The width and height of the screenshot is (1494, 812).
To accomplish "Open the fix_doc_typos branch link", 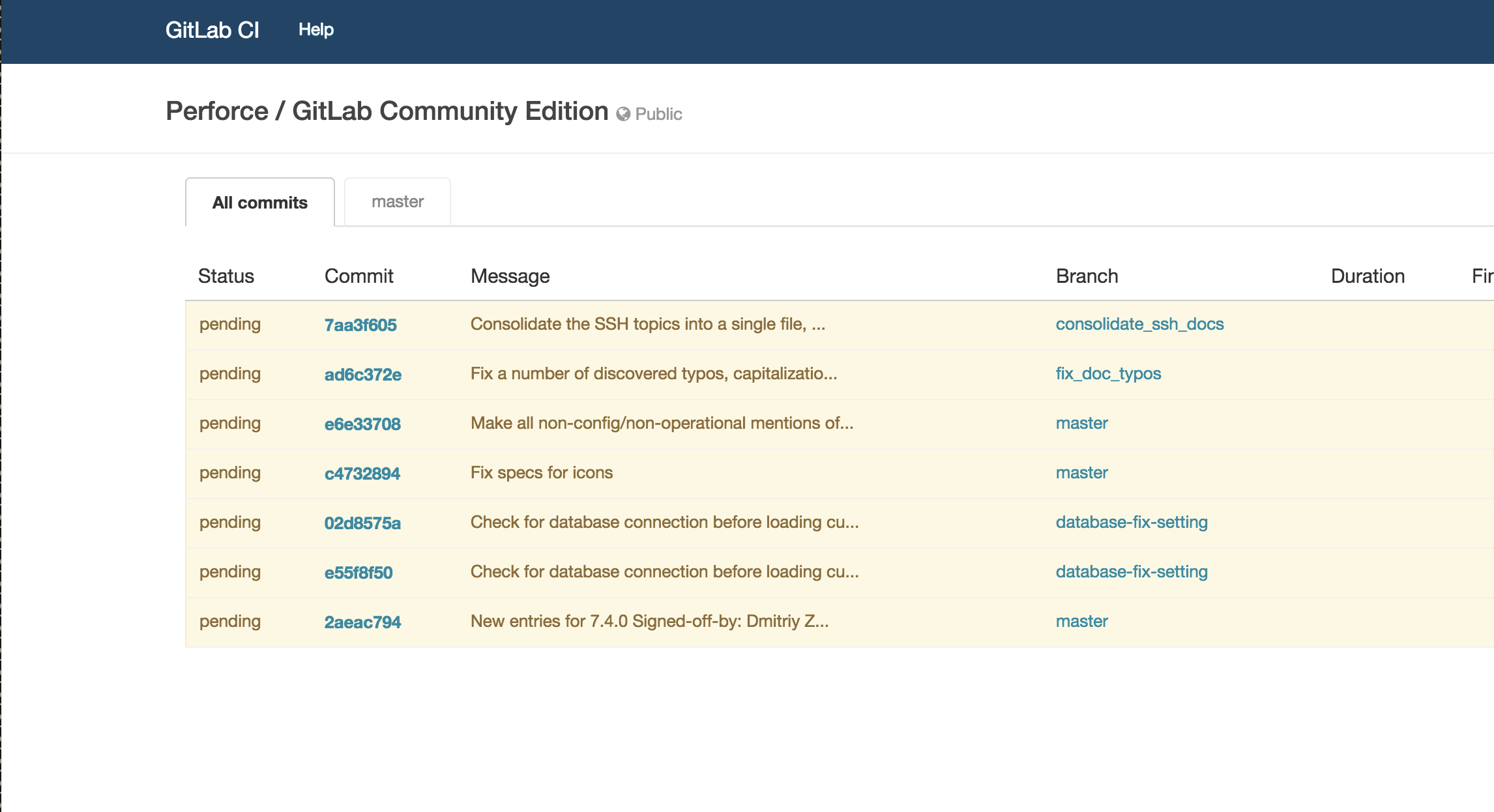I will pos(1108,373).
